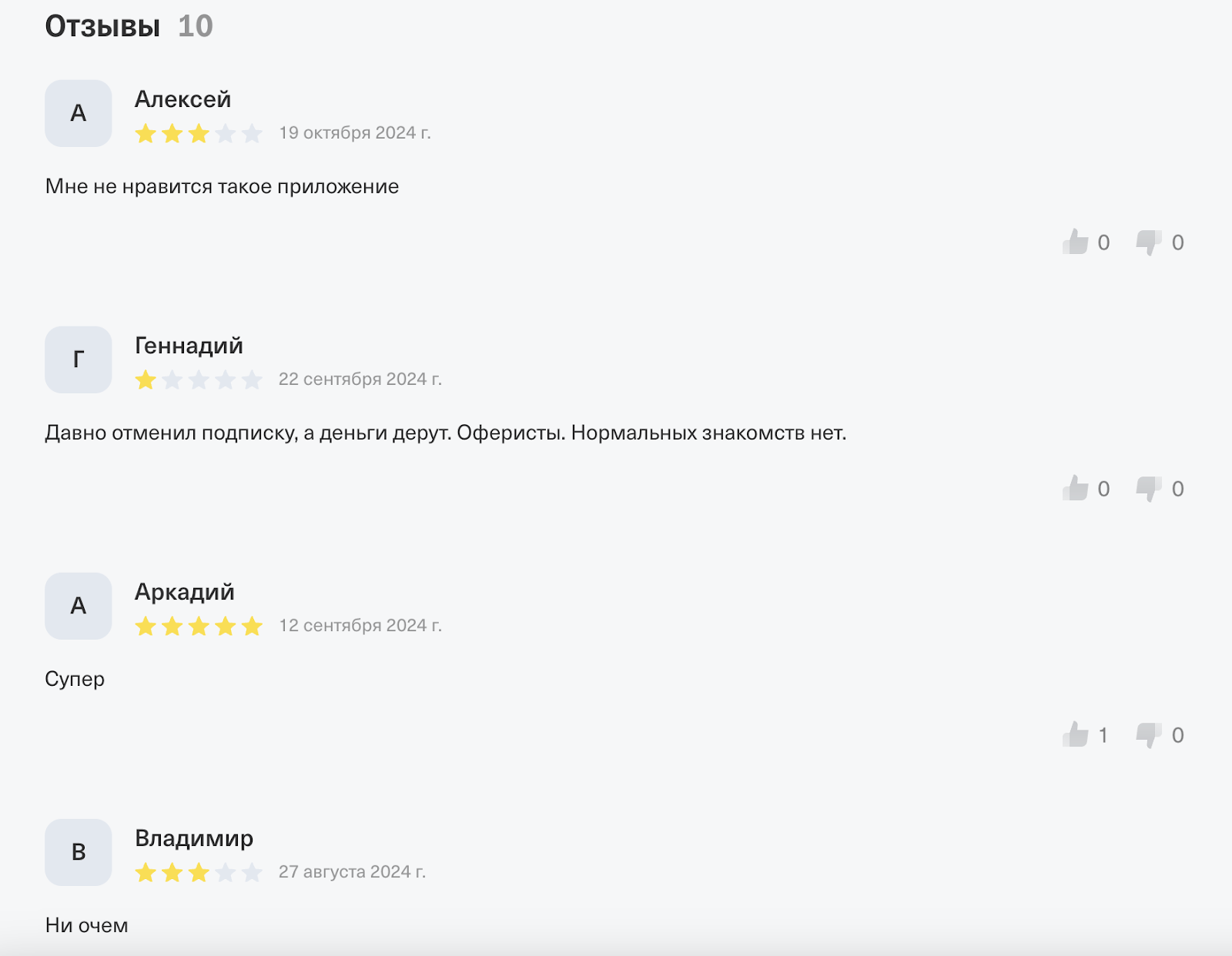1232x956 pixels.
Task: Thumbs up Геннадий's review
Action: click(x=1076, y=489)
